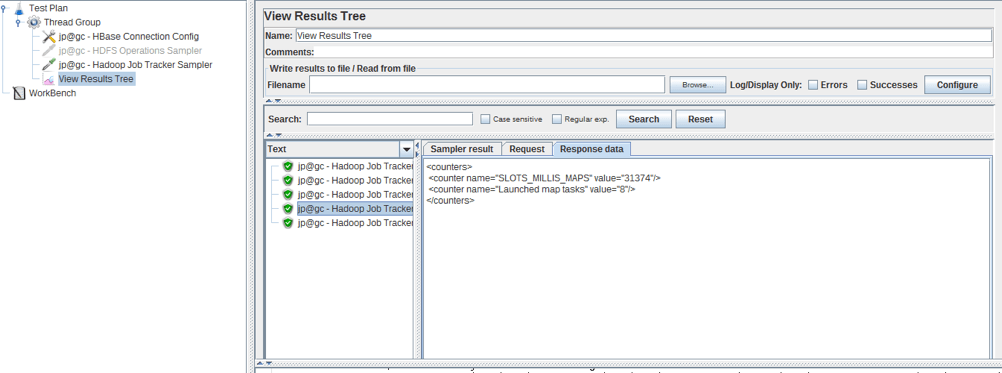Select the highlighted fourth Job Tracker result
The image size is (1002, 373).
355,208
